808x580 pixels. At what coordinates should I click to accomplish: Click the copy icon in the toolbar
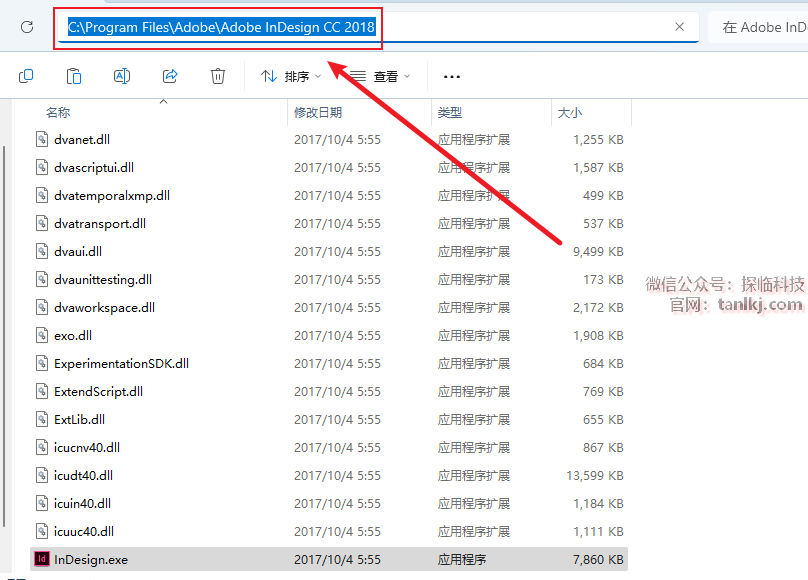(26, 76)
